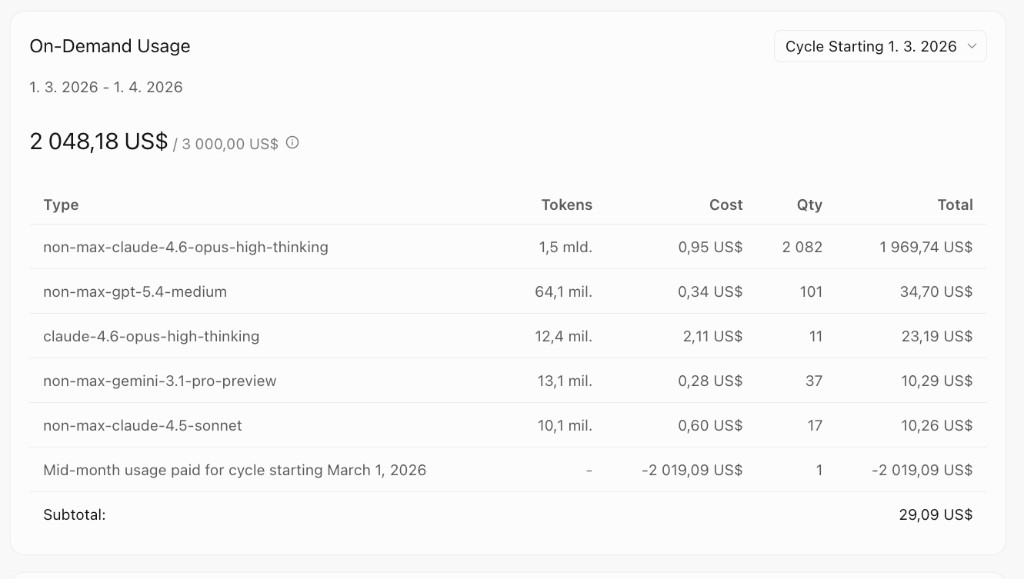The width and height of the screenshot is (1024, 579).
Task: Click the info icon next to 3 000,00 US$
Action: pyautogui.click(x=293, y=142)
